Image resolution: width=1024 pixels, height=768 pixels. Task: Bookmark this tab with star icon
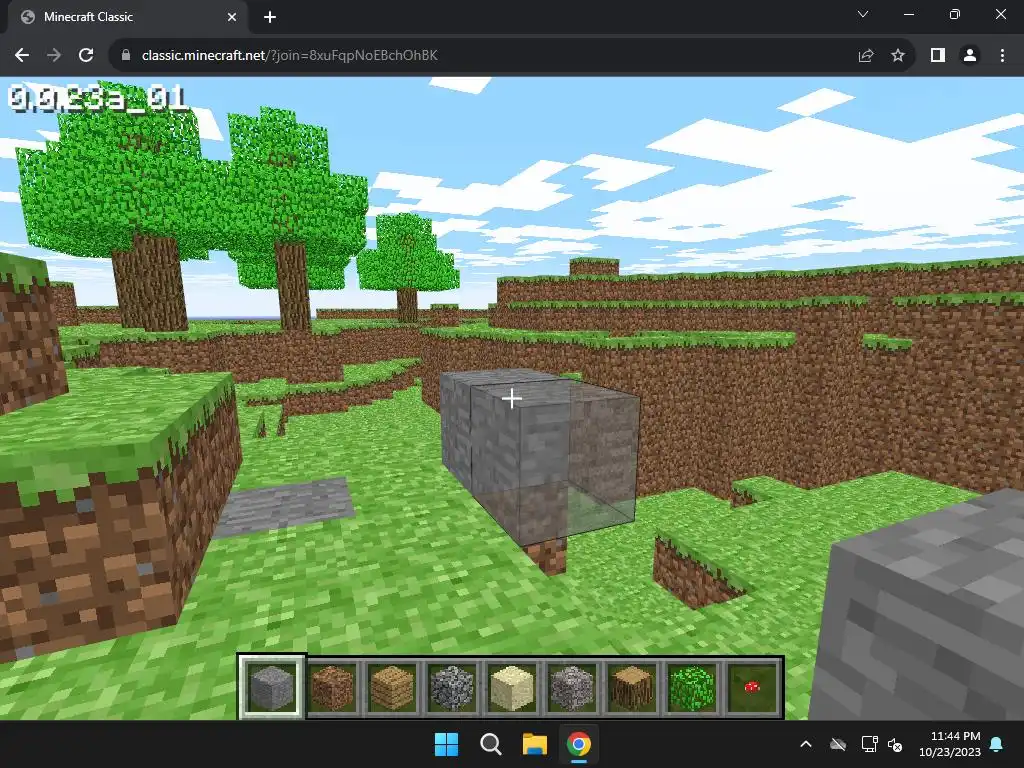[x=898, y=56]
